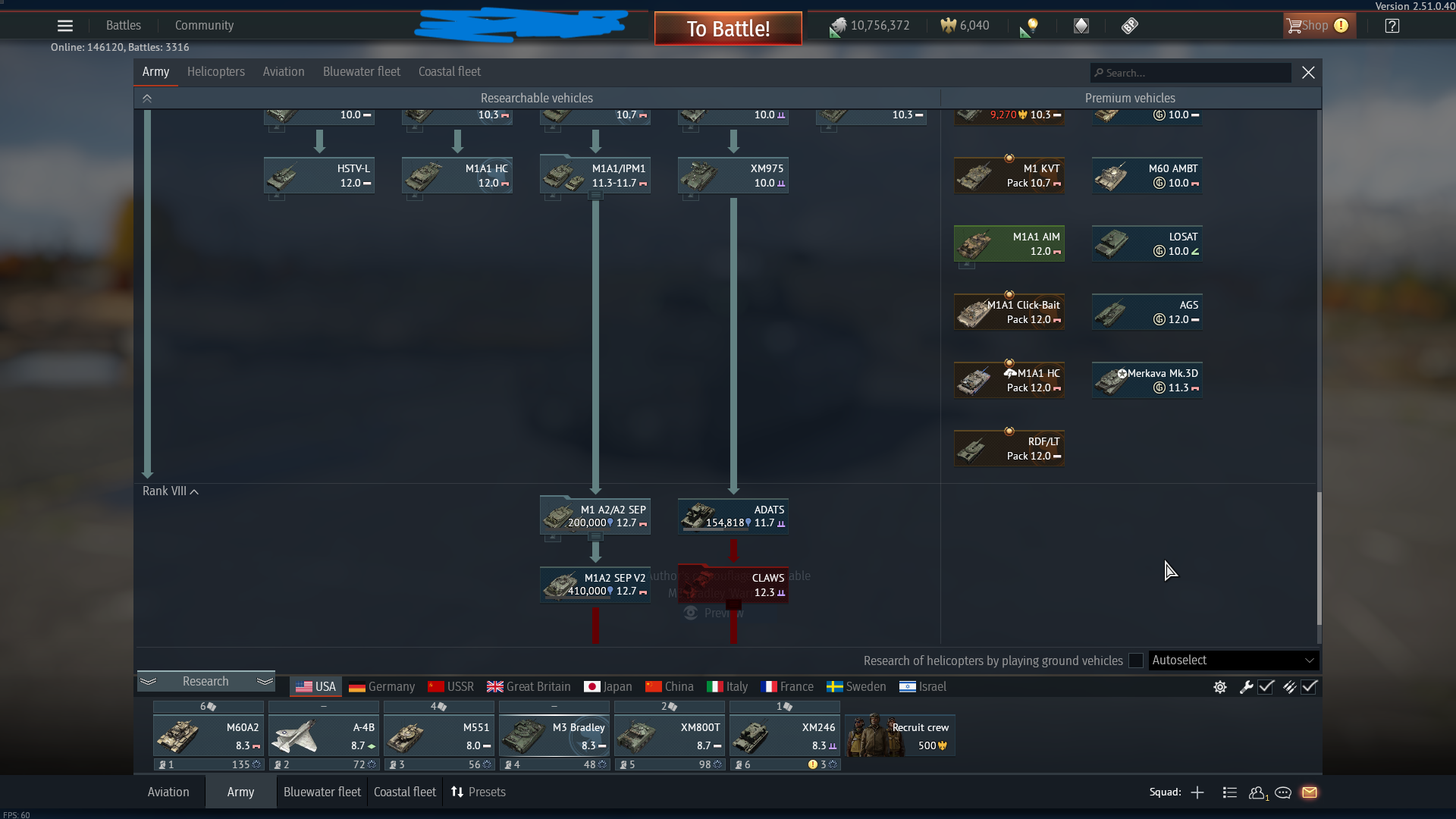The height and width of the screenshot is (819, 1456).
Task: Open the chat bubble icon
Action: [x=1283, y=792]
